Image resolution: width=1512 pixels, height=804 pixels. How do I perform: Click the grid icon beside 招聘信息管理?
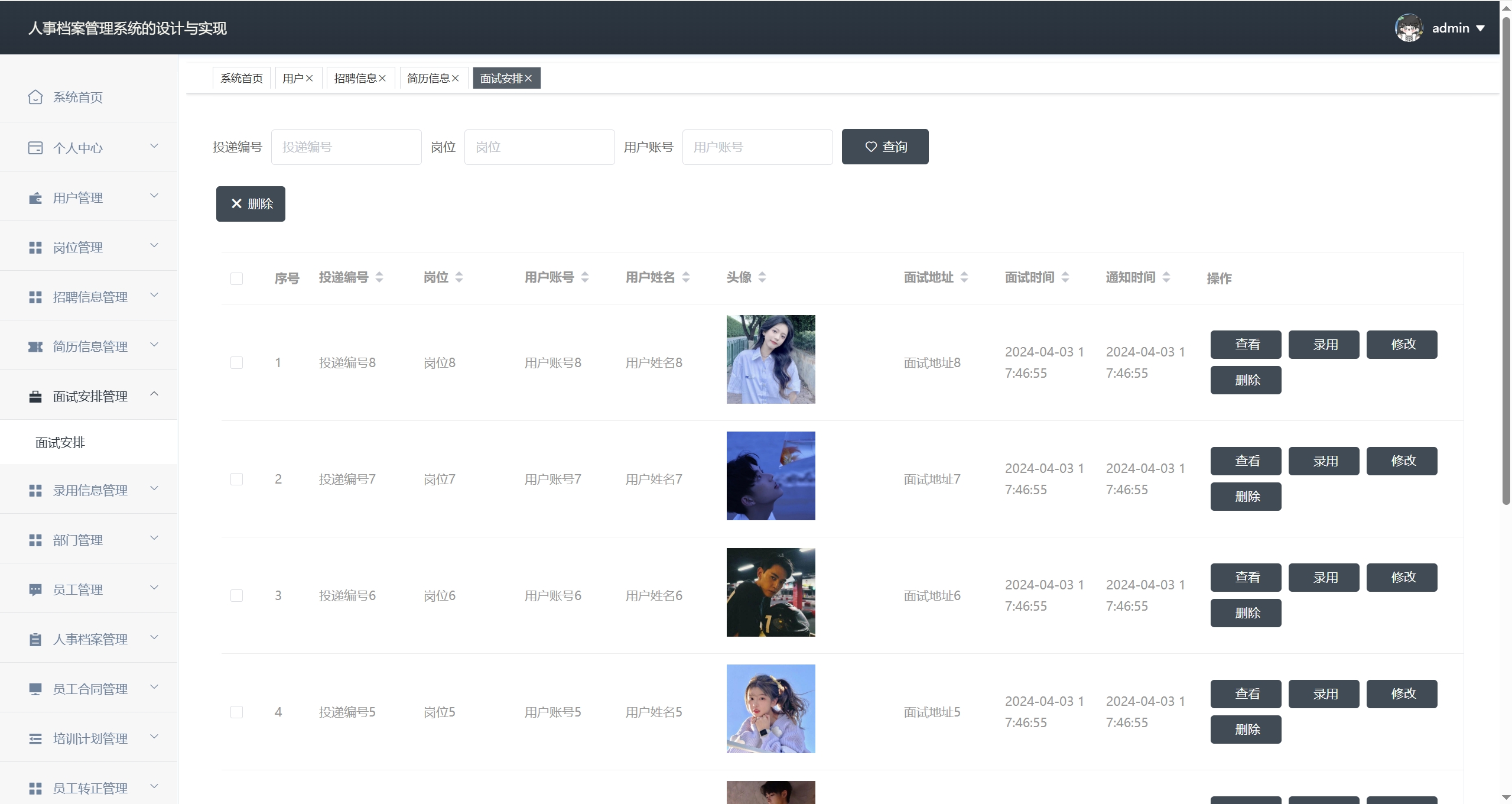35,297
